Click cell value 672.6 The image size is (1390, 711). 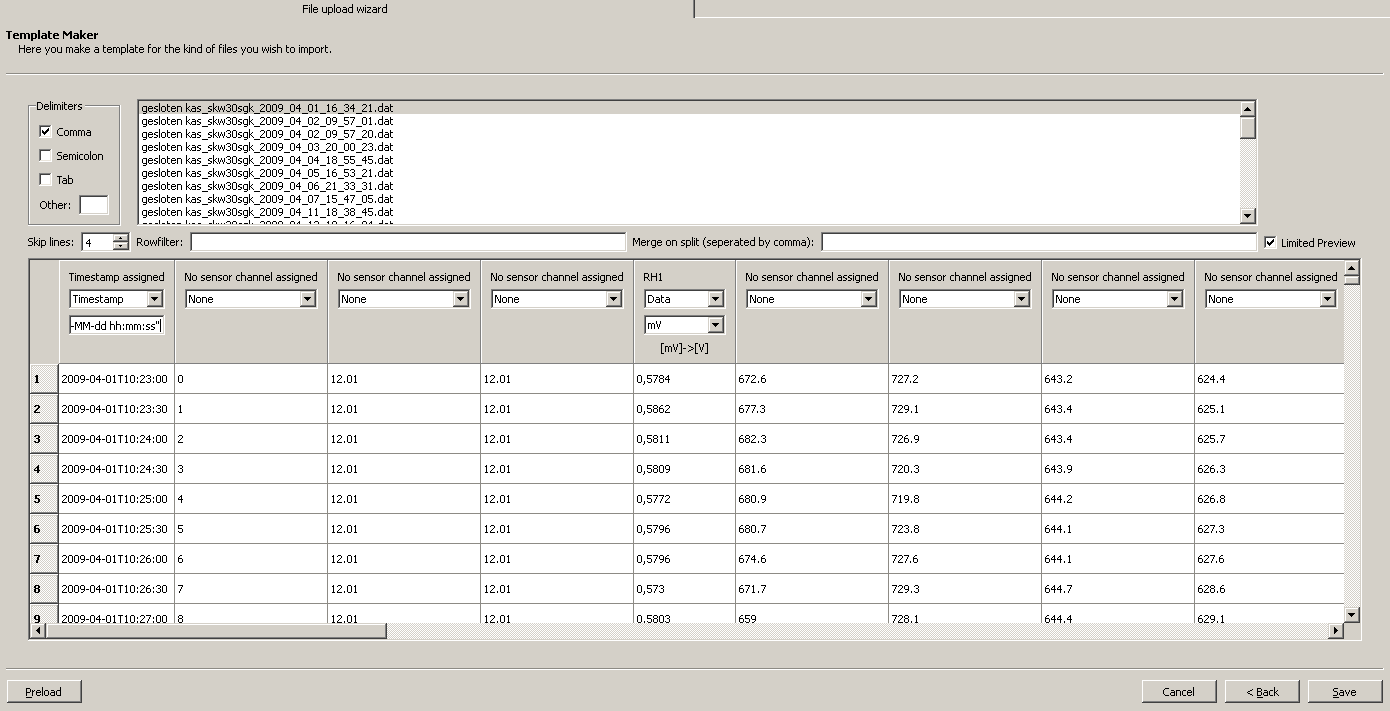(812, 379)
